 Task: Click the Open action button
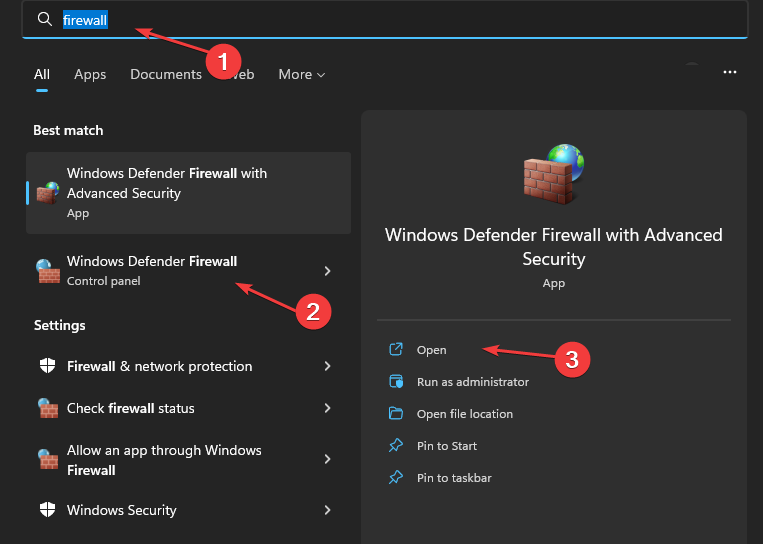click(x=431, y=350)
